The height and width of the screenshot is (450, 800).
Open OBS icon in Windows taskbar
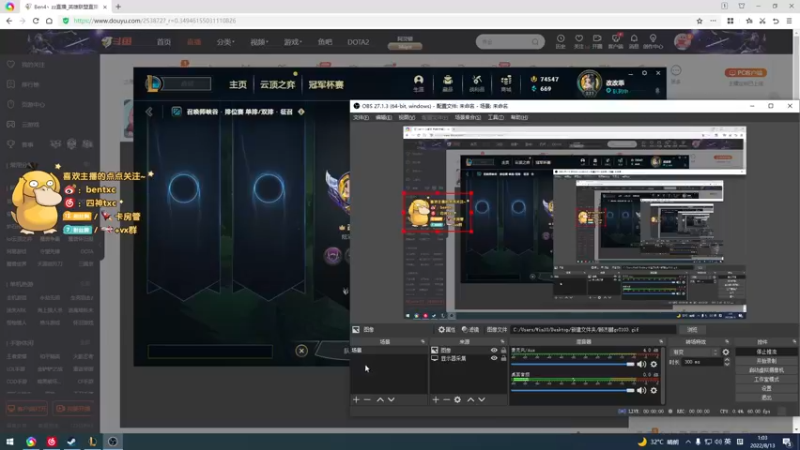[x=112, y=441]
